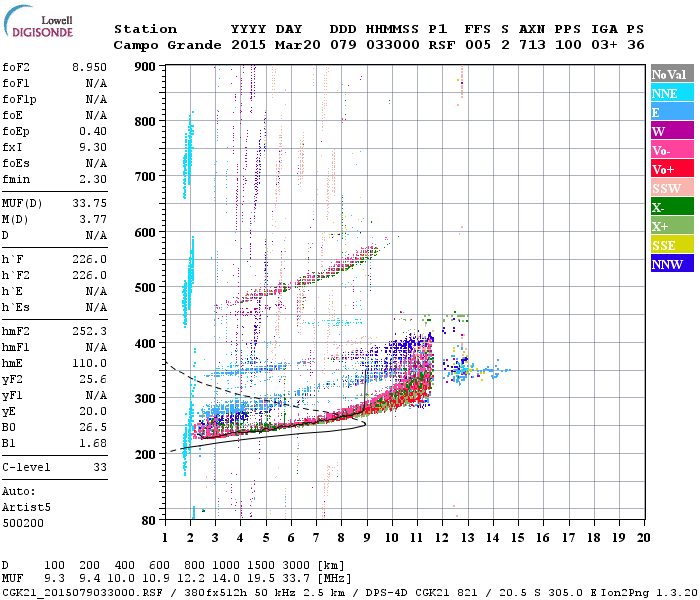Click the 20 MHz frequency axis label
700x600 pixels.
coord(643,538)
